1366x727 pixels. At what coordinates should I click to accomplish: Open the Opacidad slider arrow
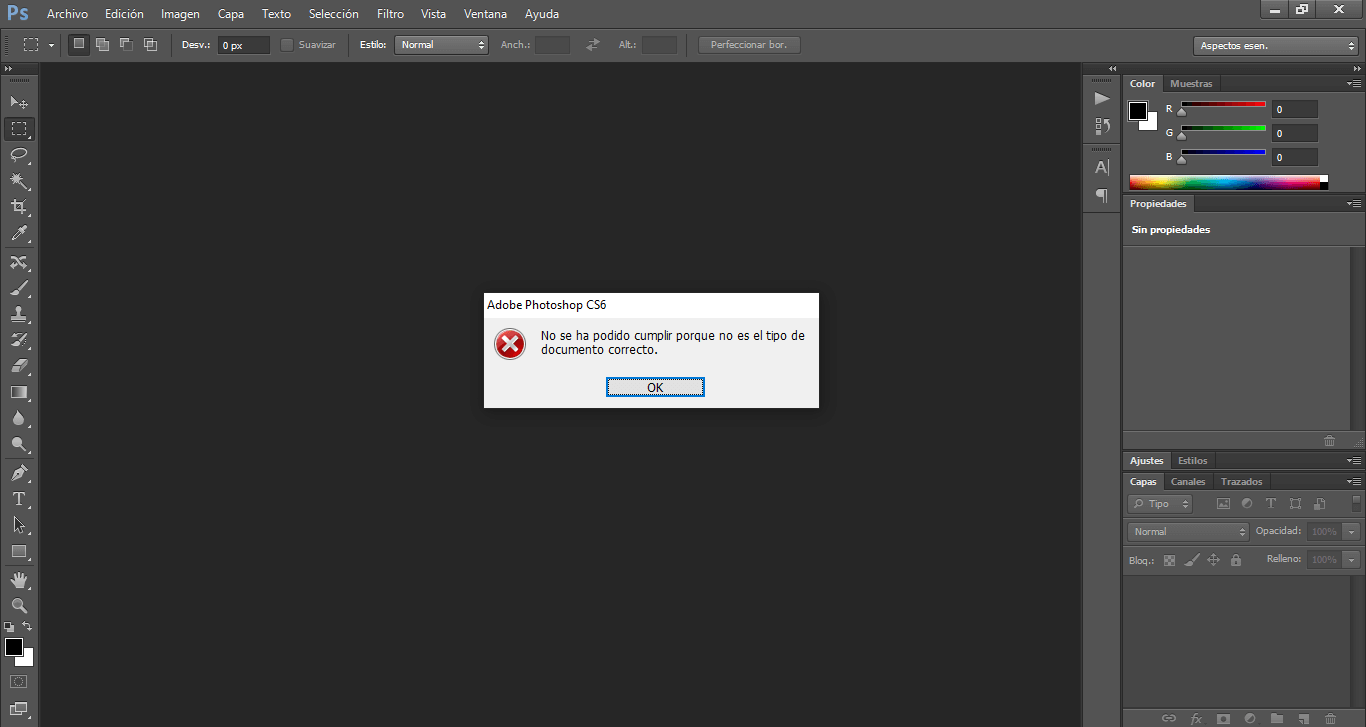[x=1352, y=532]
